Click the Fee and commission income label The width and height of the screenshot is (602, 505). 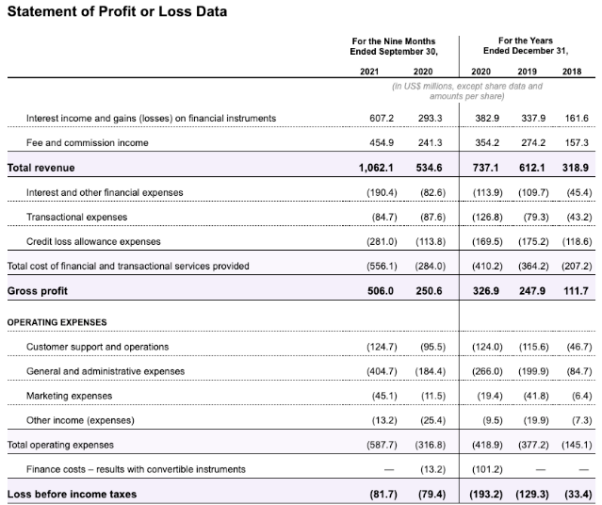(87, 143)
